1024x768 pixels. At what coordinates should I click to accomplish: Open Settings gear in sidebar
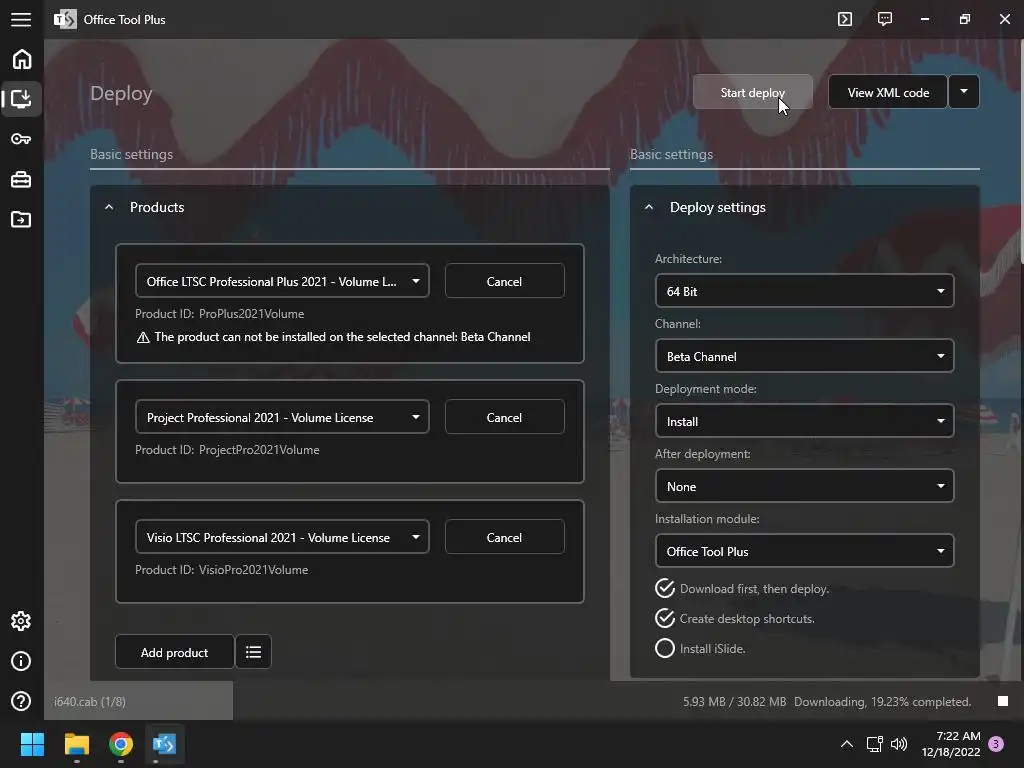(21, 621)
